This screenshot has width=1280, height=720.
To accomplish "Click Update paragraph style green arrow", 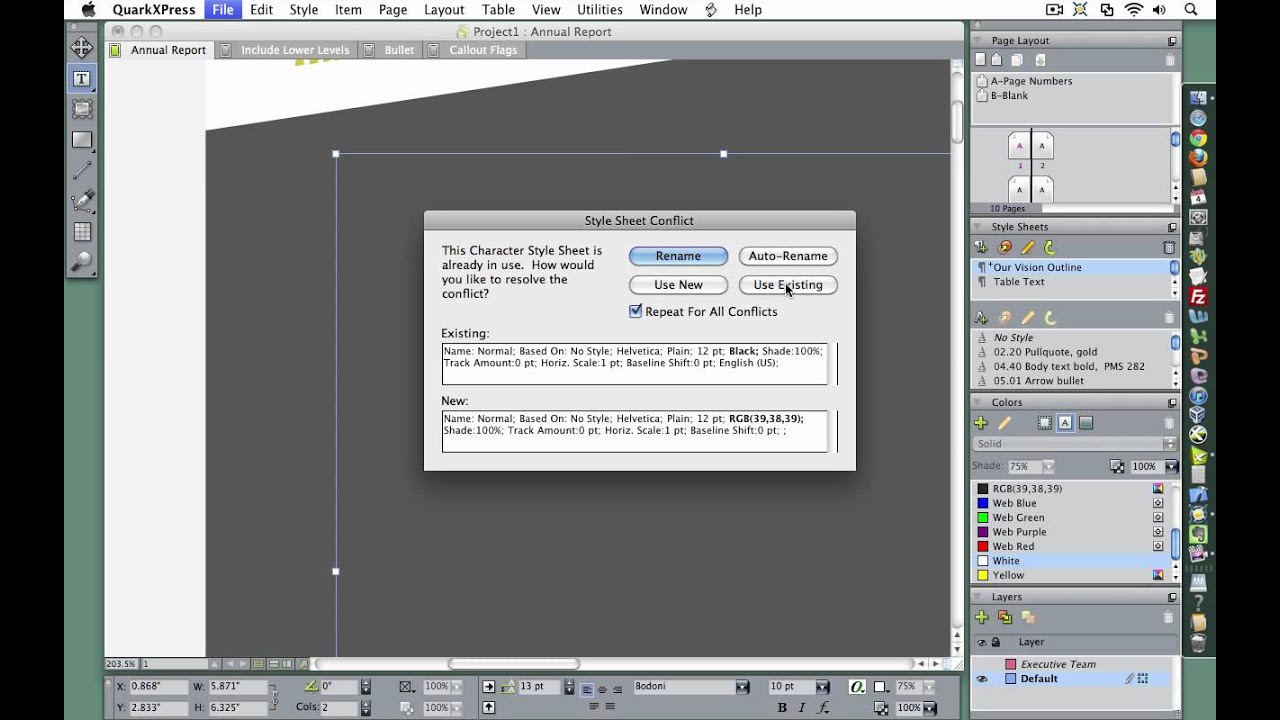I will pos(1049,247).
